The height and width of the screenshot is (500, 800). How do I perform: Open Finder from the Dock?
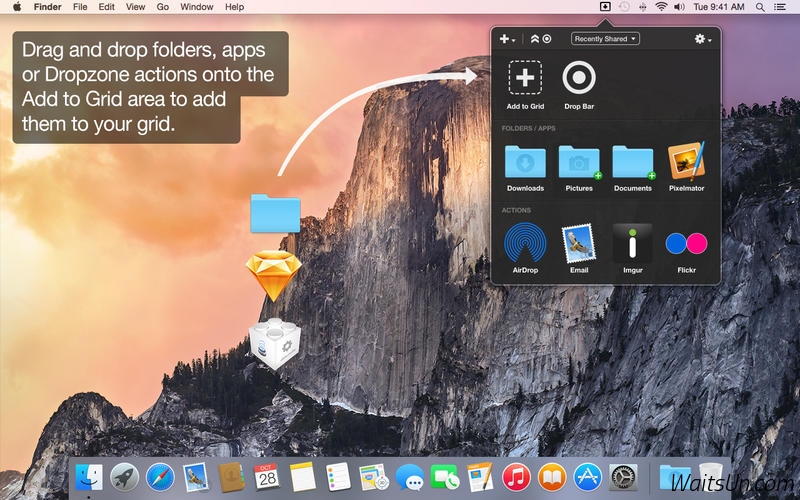click(89, 478)
